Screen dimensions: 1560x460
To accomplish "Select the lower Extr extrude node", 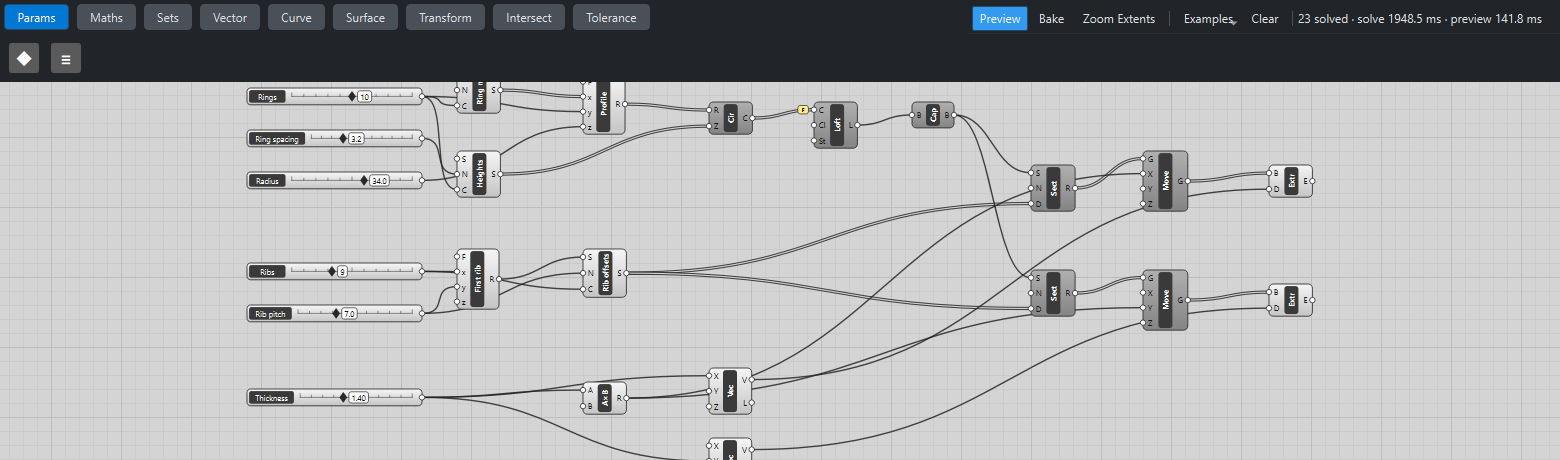I will tap(1291, 299).
